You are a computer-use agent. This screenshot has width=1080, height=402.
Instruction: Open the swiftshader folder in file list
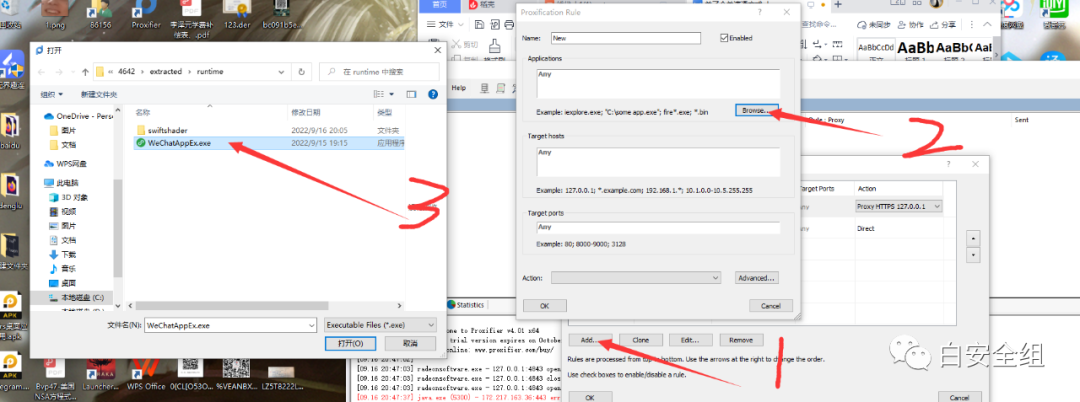click(x=167, y=129)
